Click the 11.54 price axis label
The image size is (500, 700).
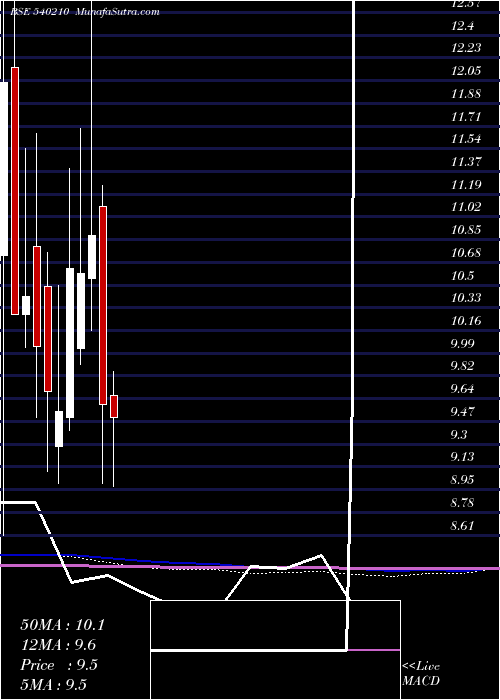pyautogui.click(x=467, y=139)
